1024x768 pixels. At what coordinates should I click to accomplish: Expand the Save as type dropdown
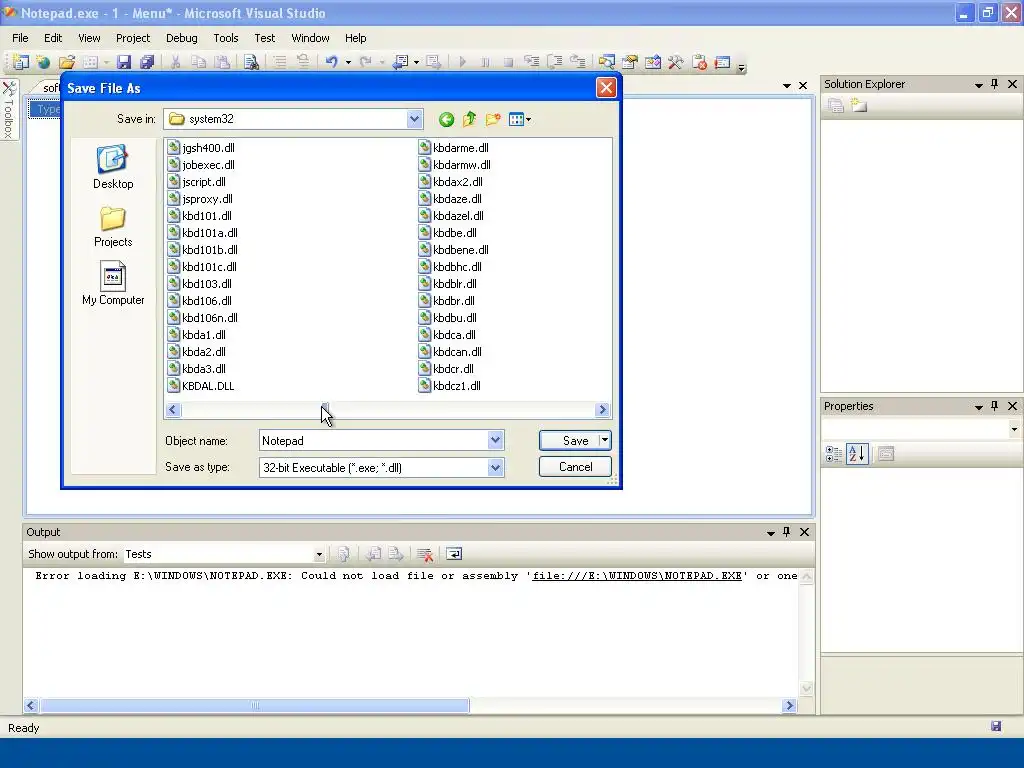pos(495,468)
